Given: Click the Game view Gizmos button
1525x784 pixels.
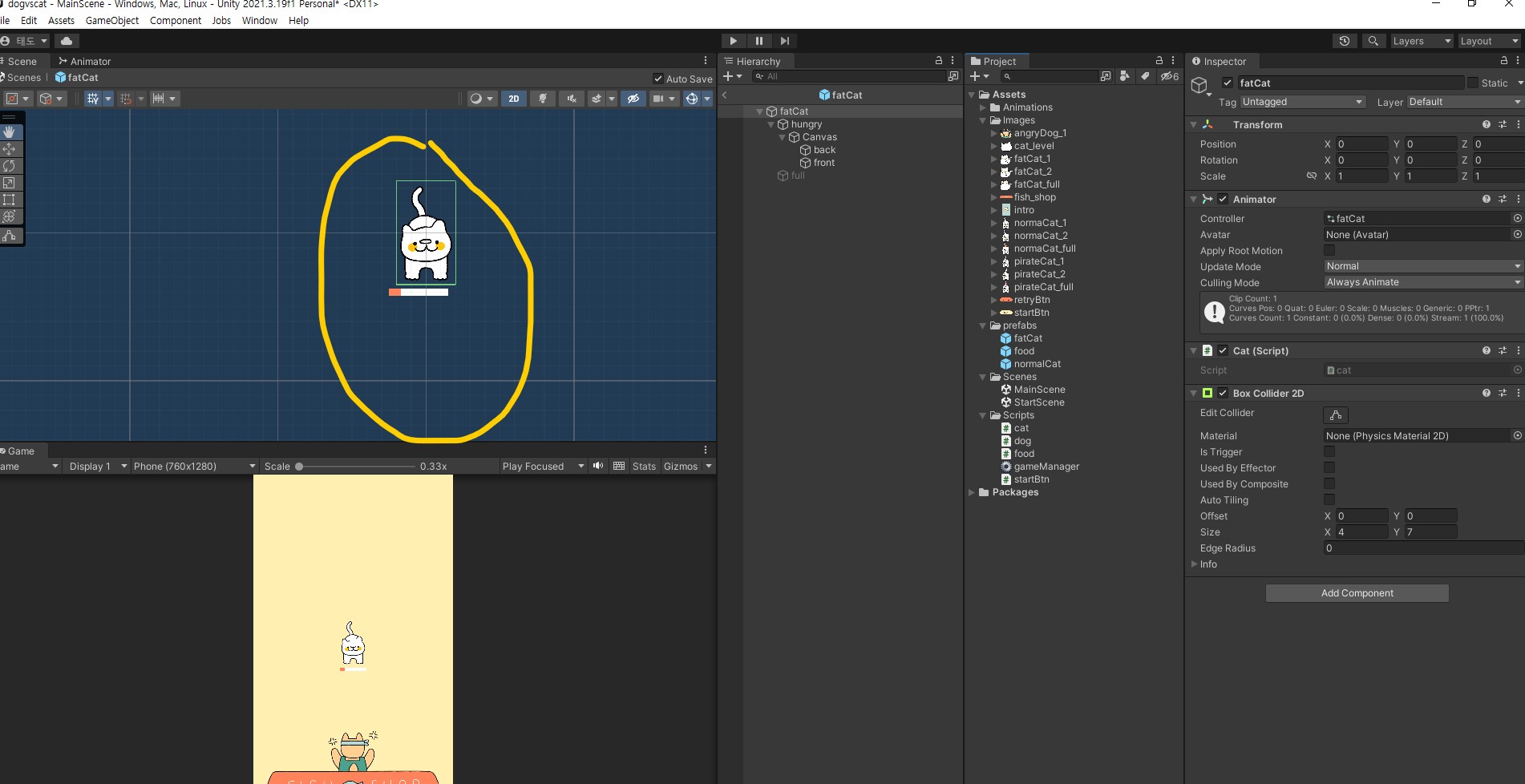Looking at the screenshot, I should coord(681,466).
